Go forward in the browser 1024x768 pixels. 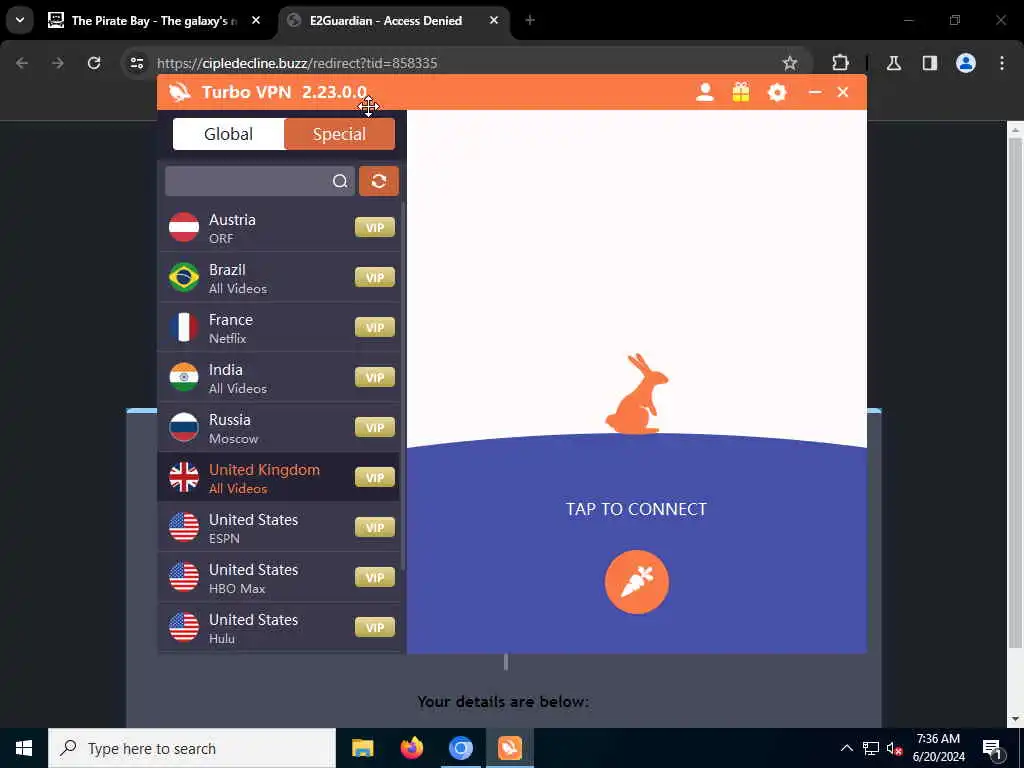pos(58,63)
